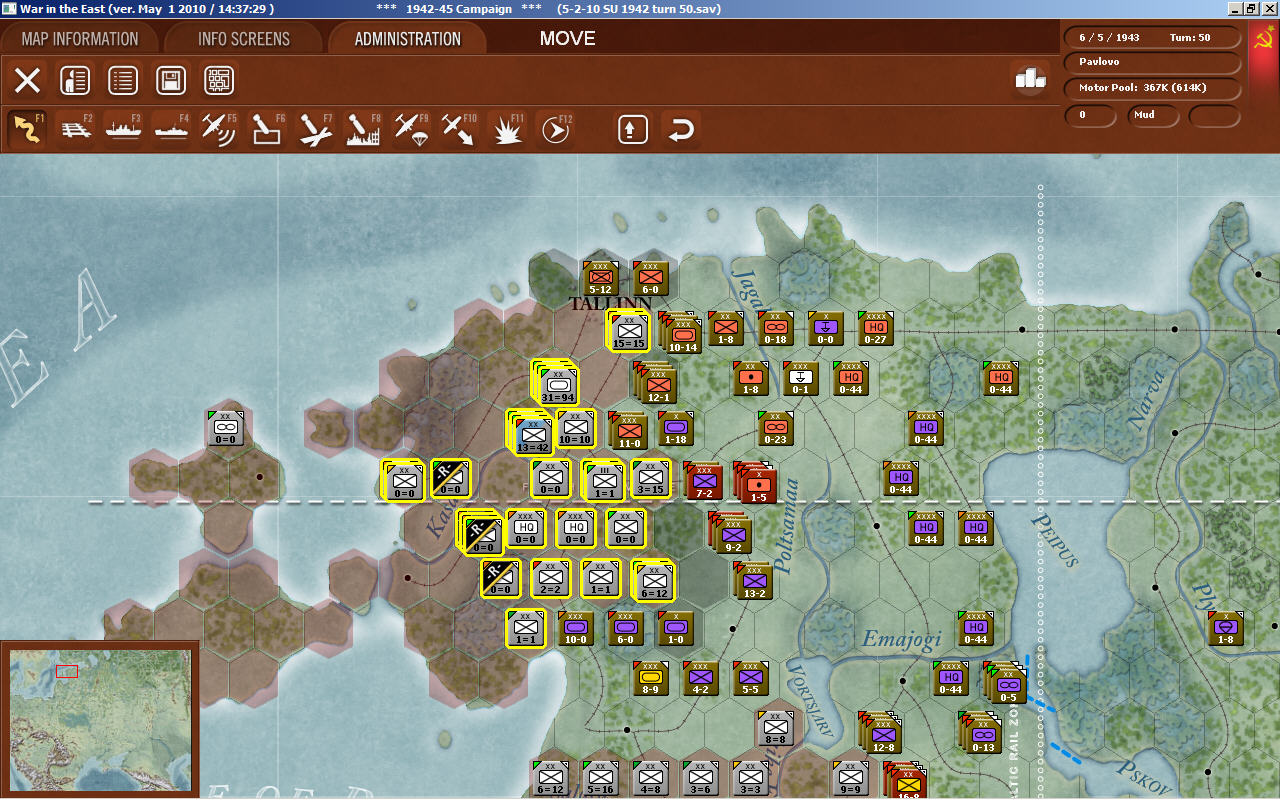This screenshot has height=800, width=1280.
Task: Open the bar chart icon near the date panel
Action: (1030, 79)
